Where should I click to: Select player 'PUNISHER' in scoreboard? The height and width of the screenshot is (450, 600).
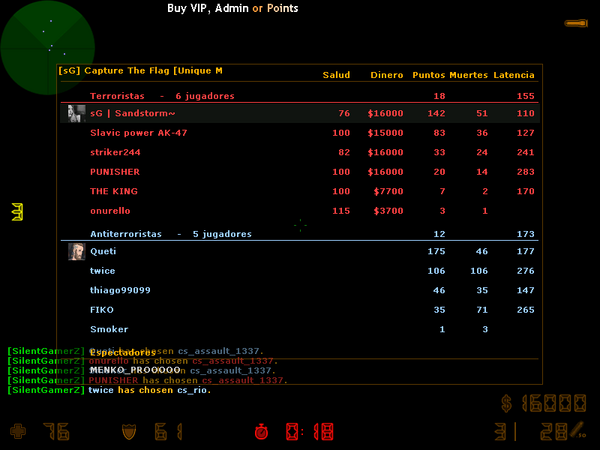pyautogui.click(x=115, y=172)
